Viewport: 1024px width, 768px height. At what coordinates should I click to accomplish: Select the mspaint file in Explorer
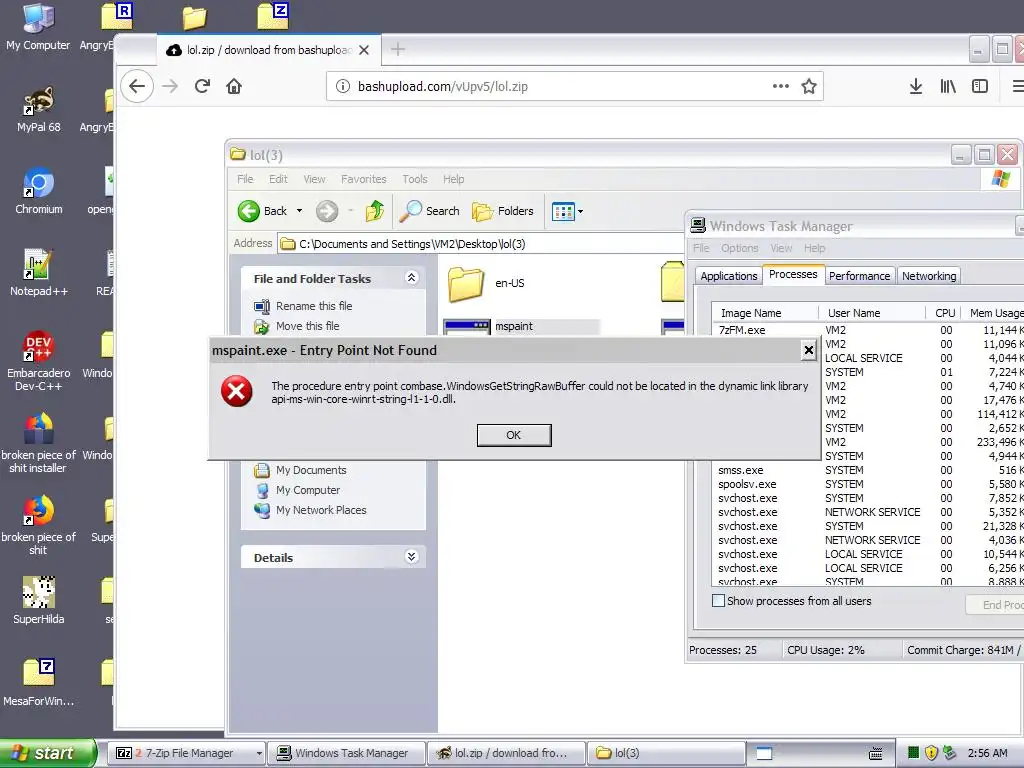coord(513,326)
